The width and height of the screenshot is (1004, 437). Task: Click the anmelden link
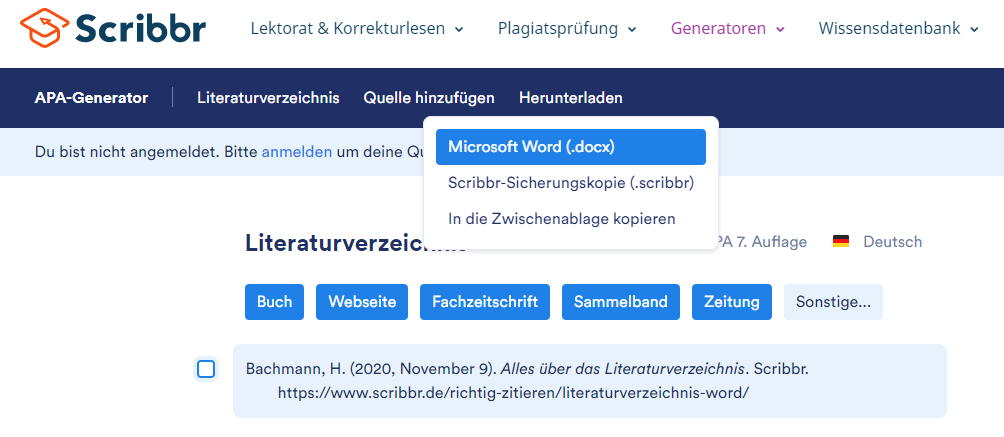(296, 152)
